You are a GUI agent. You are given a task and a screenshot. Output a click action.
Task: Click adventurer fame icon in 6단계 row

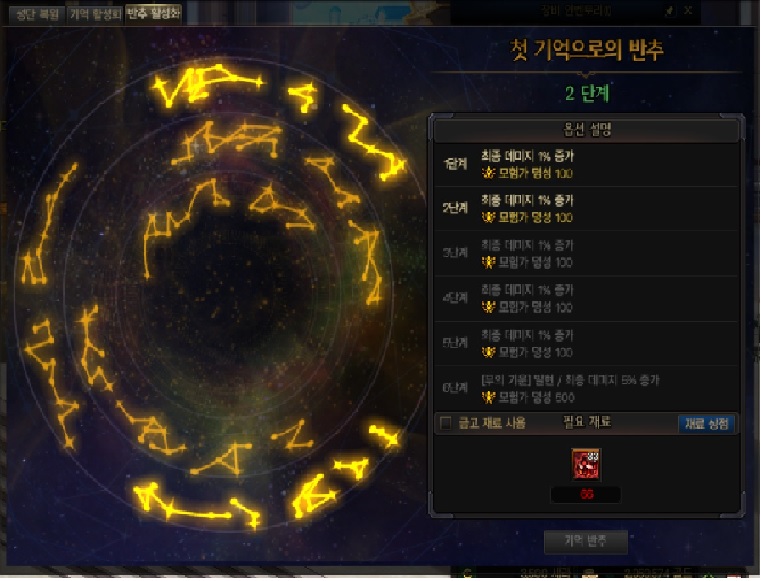click(x=488, y=398)
